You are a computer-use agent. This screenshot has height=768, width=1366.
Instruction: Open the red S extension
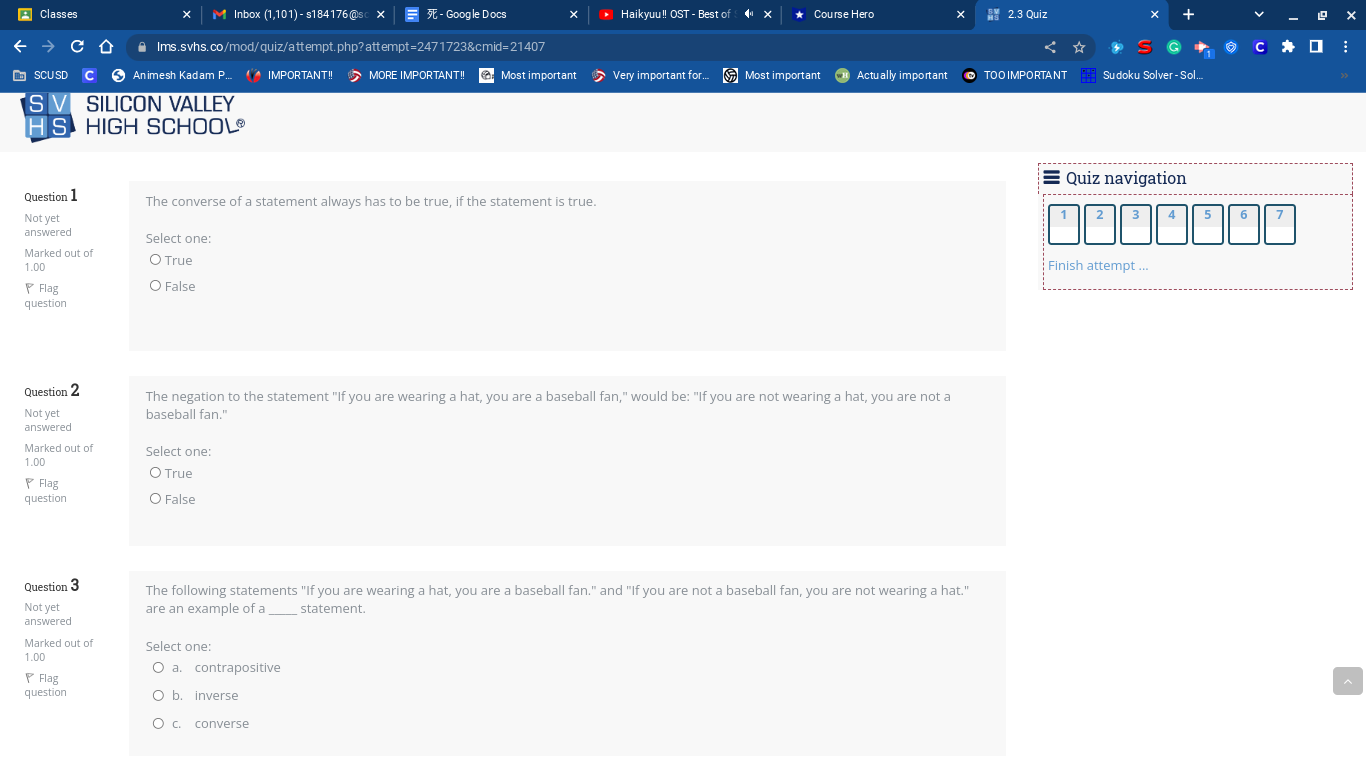1145,47
